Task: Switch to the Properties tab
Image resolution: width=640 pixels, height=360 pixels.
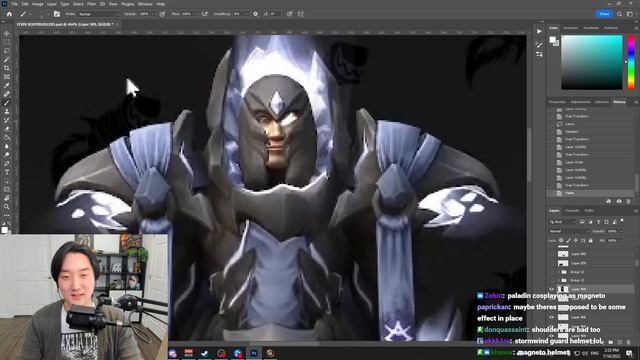Action: click(558, 102)
